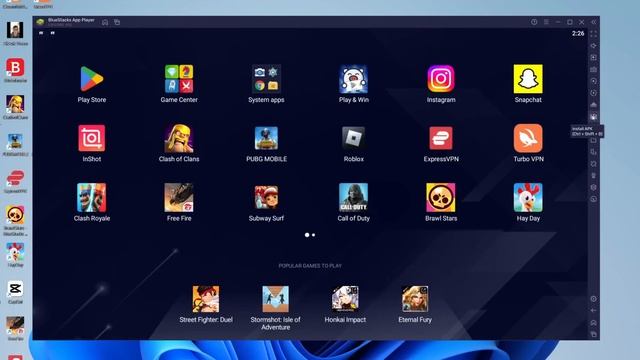The width and height of the screenshot is (640, 360).
Task: Open Brawl Stars inside BlueStacks
Action: coord(441,198)
